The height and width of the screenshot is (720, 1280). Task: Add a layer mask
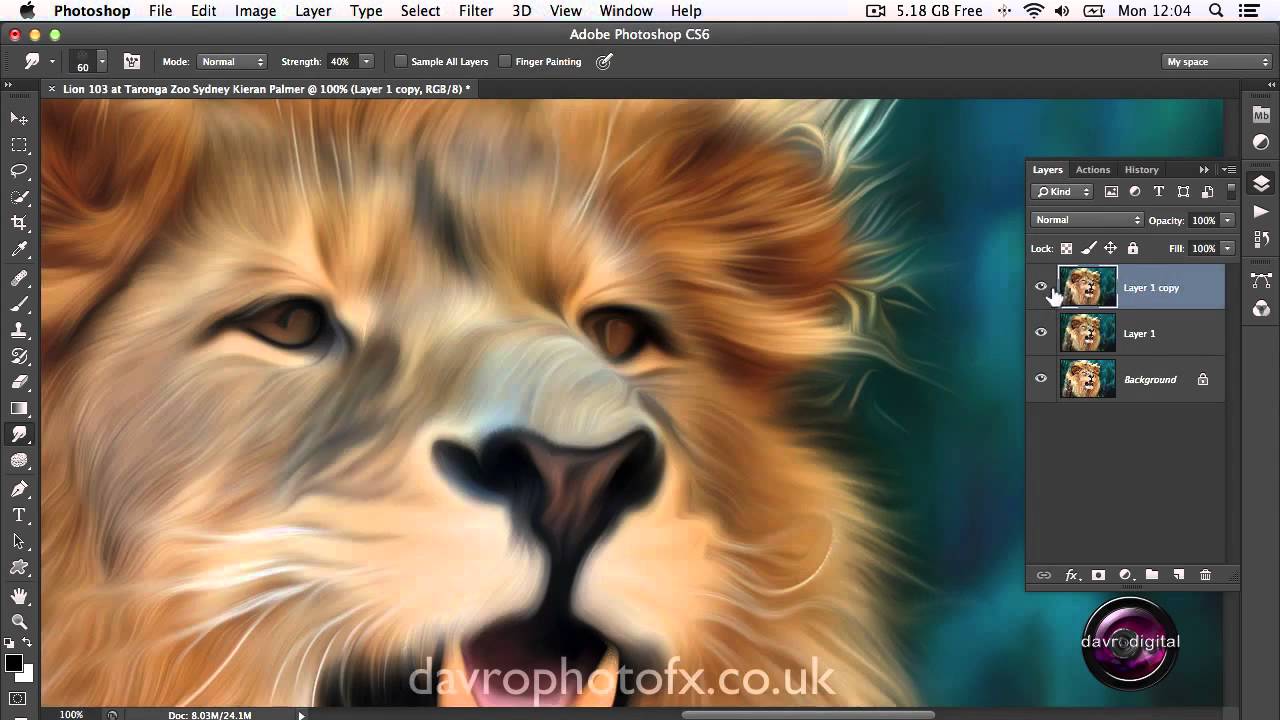pos(1098,575)
